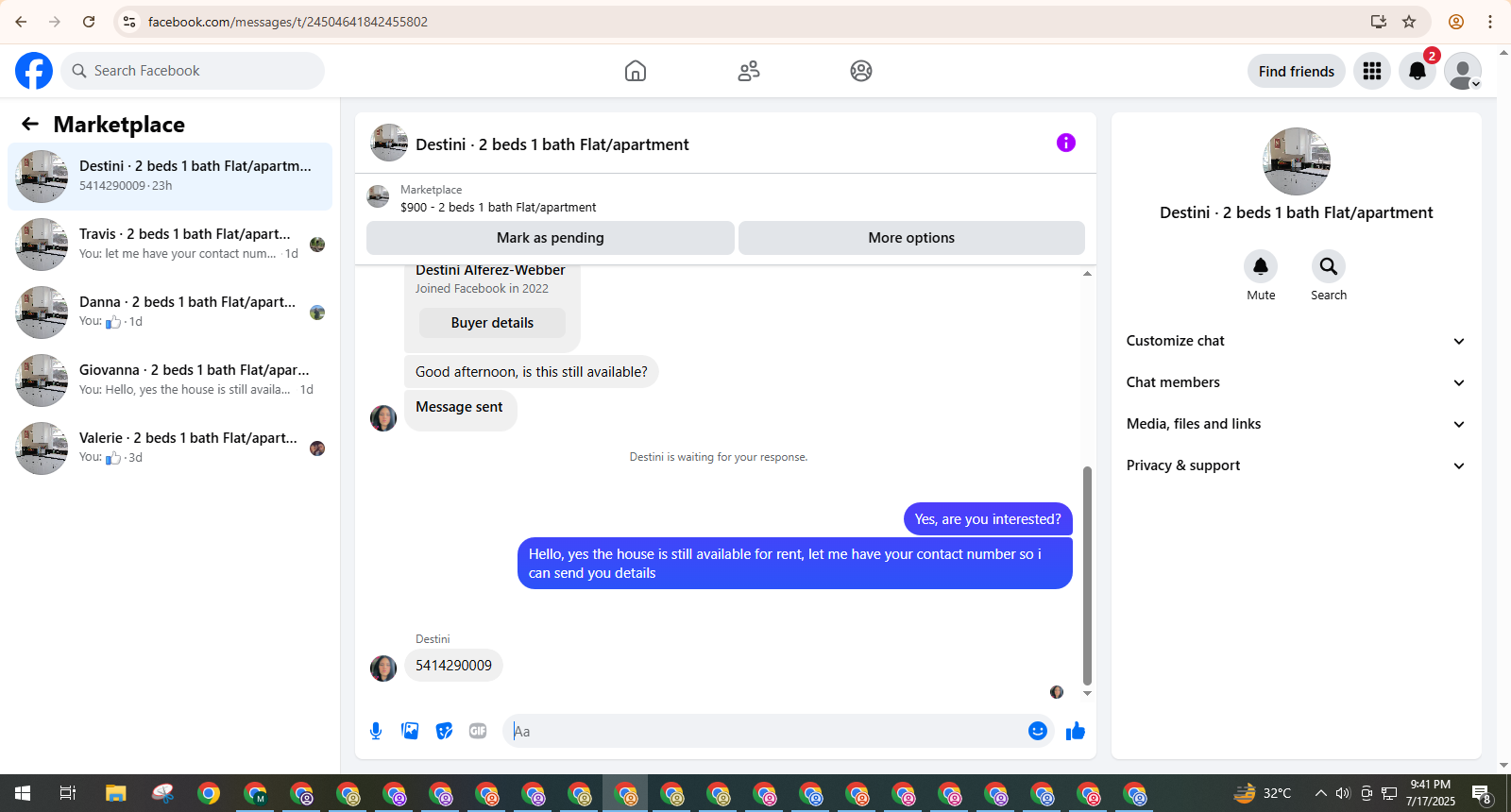The height and width of the screenshot is (812, 1511).
Task: Open the browser three-dot menu
Action: click(x=1490, y=22)
